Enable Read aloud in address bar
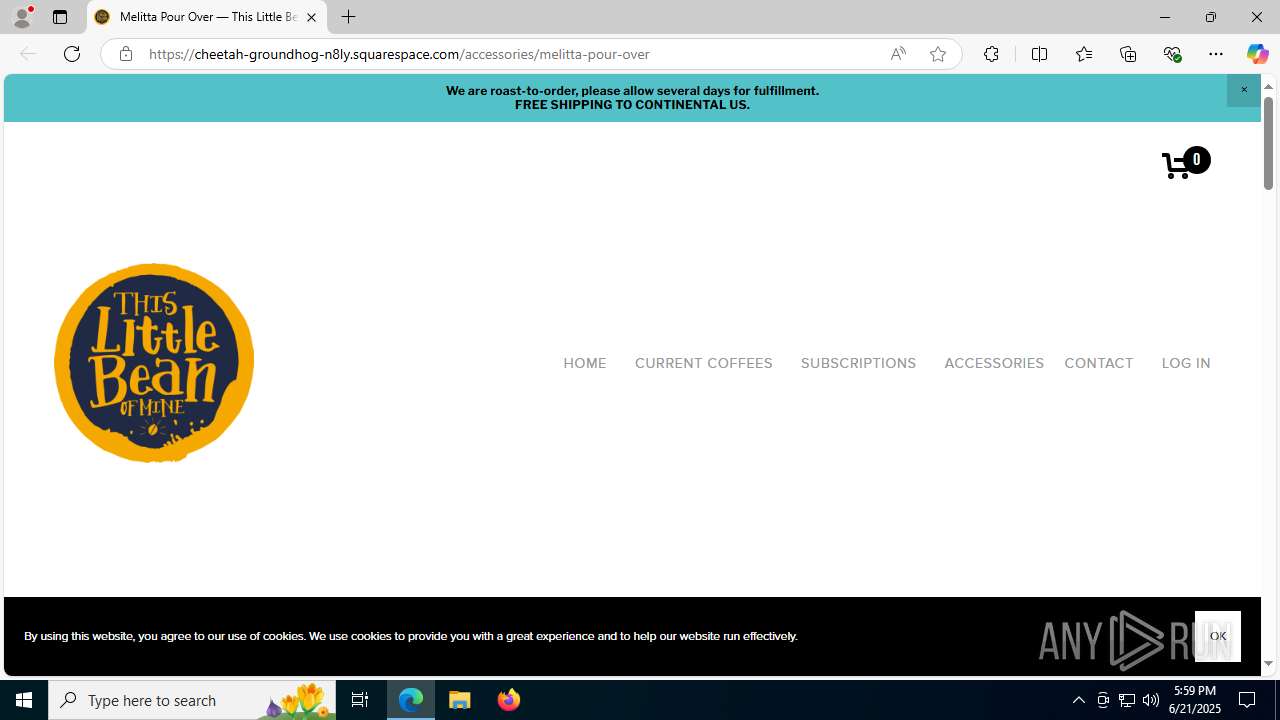The width and height of the screenshot is (1280, 720). coord(898,54)
